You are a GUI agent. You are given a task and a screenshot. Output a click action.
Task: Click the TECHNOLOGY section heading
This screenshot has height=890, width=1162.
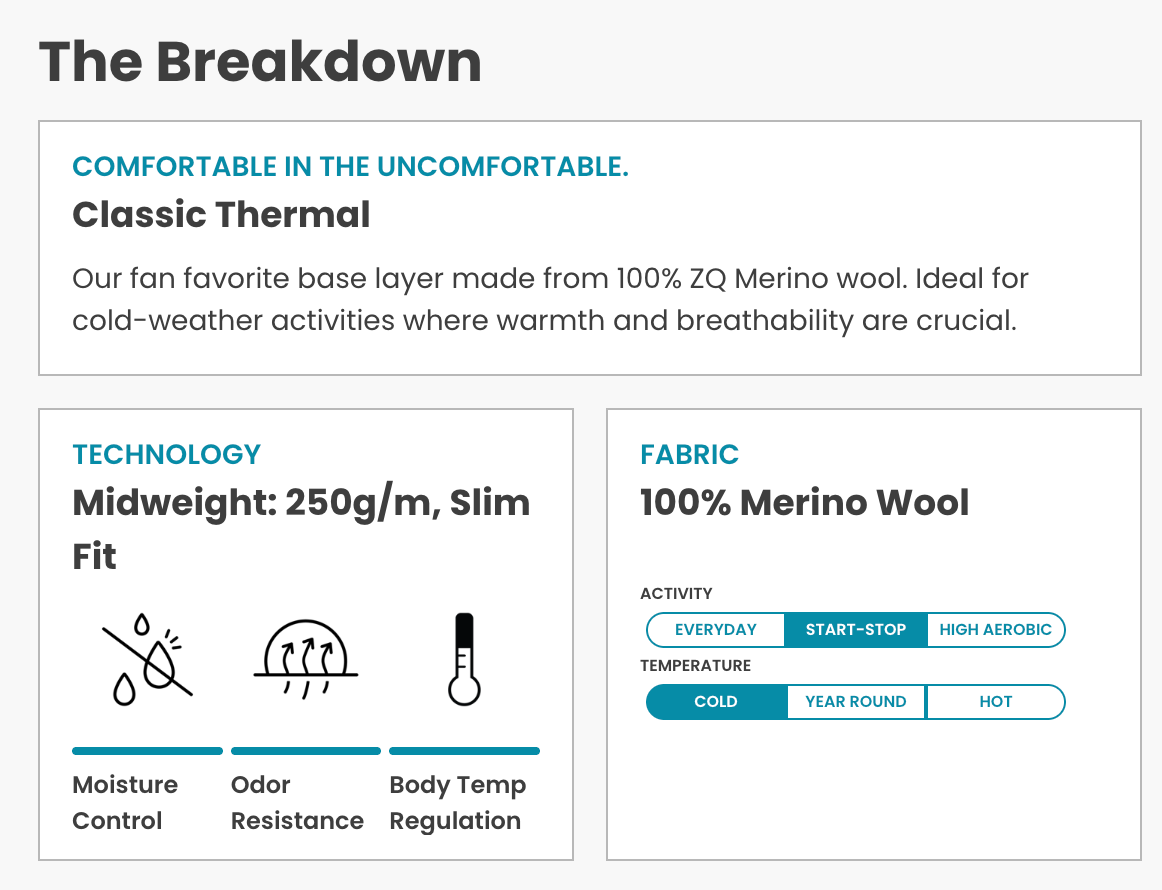coord(166,454)
